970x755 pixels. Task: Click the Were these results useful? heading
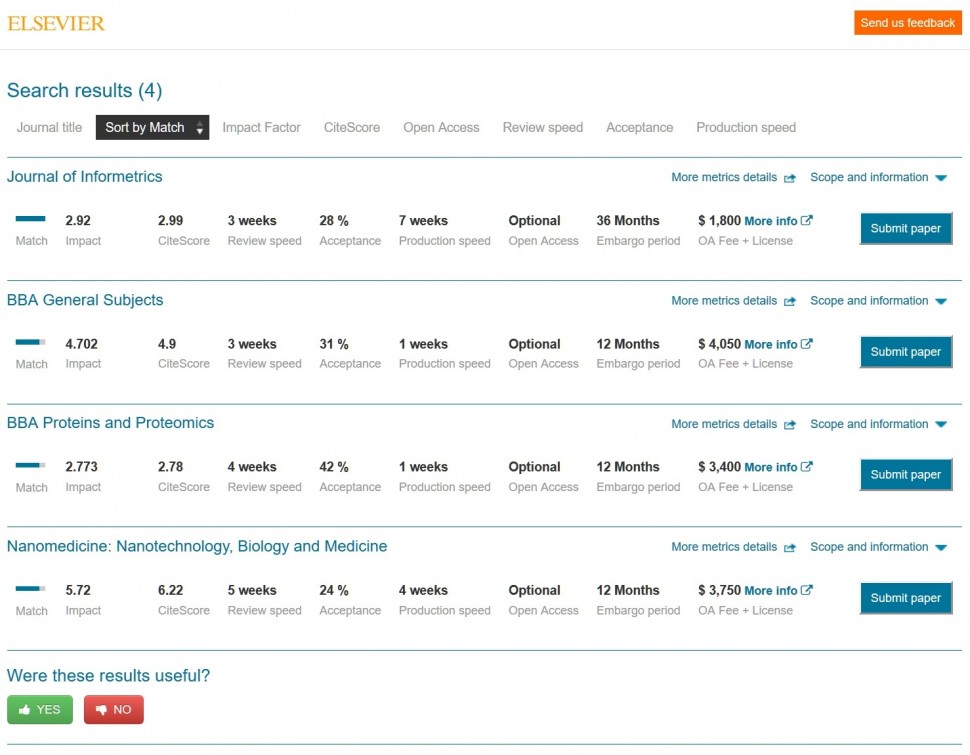(108, 676)
